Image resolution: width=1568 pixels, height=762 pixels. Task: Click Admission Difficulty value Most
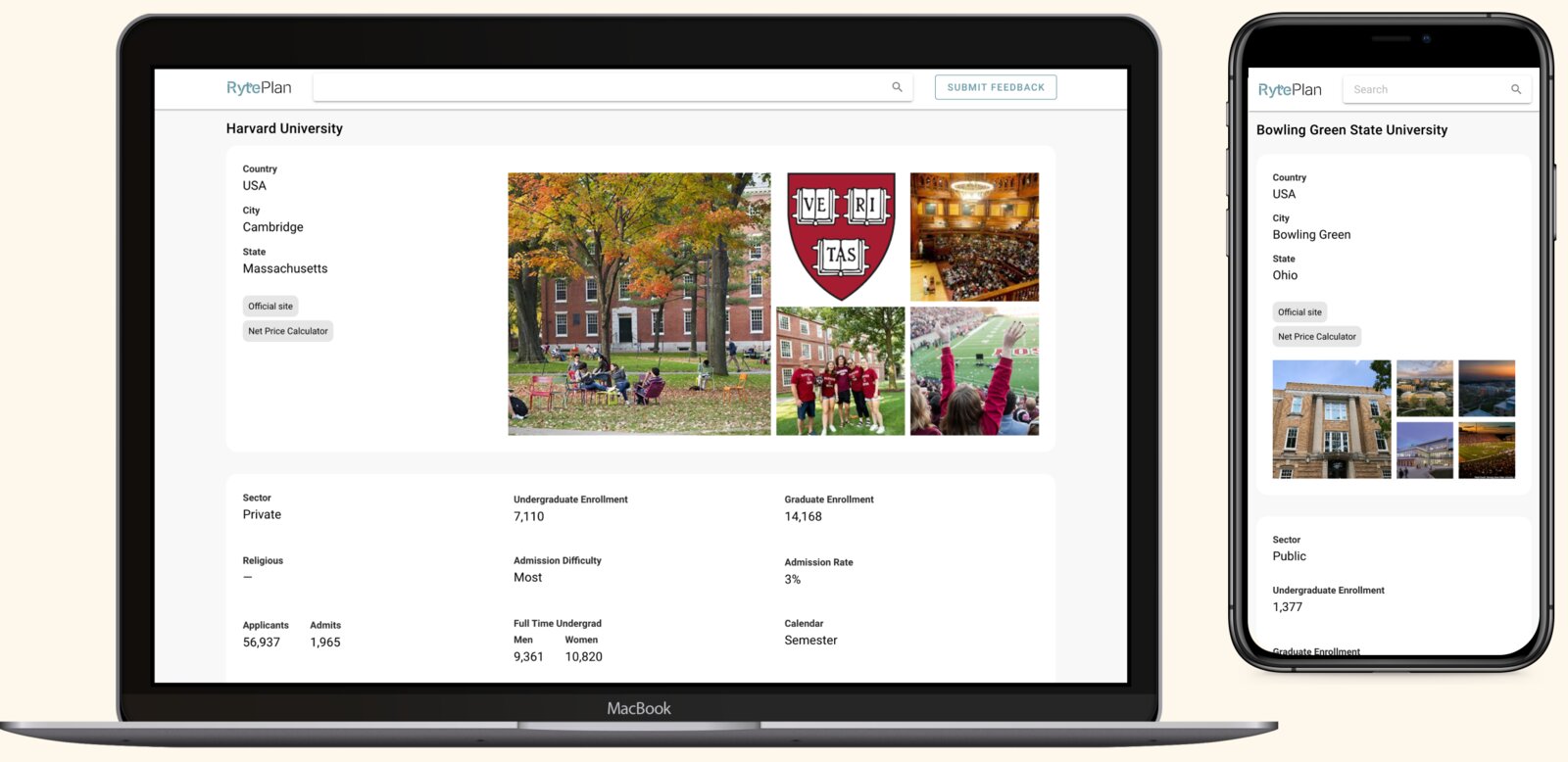pos(527,577)
